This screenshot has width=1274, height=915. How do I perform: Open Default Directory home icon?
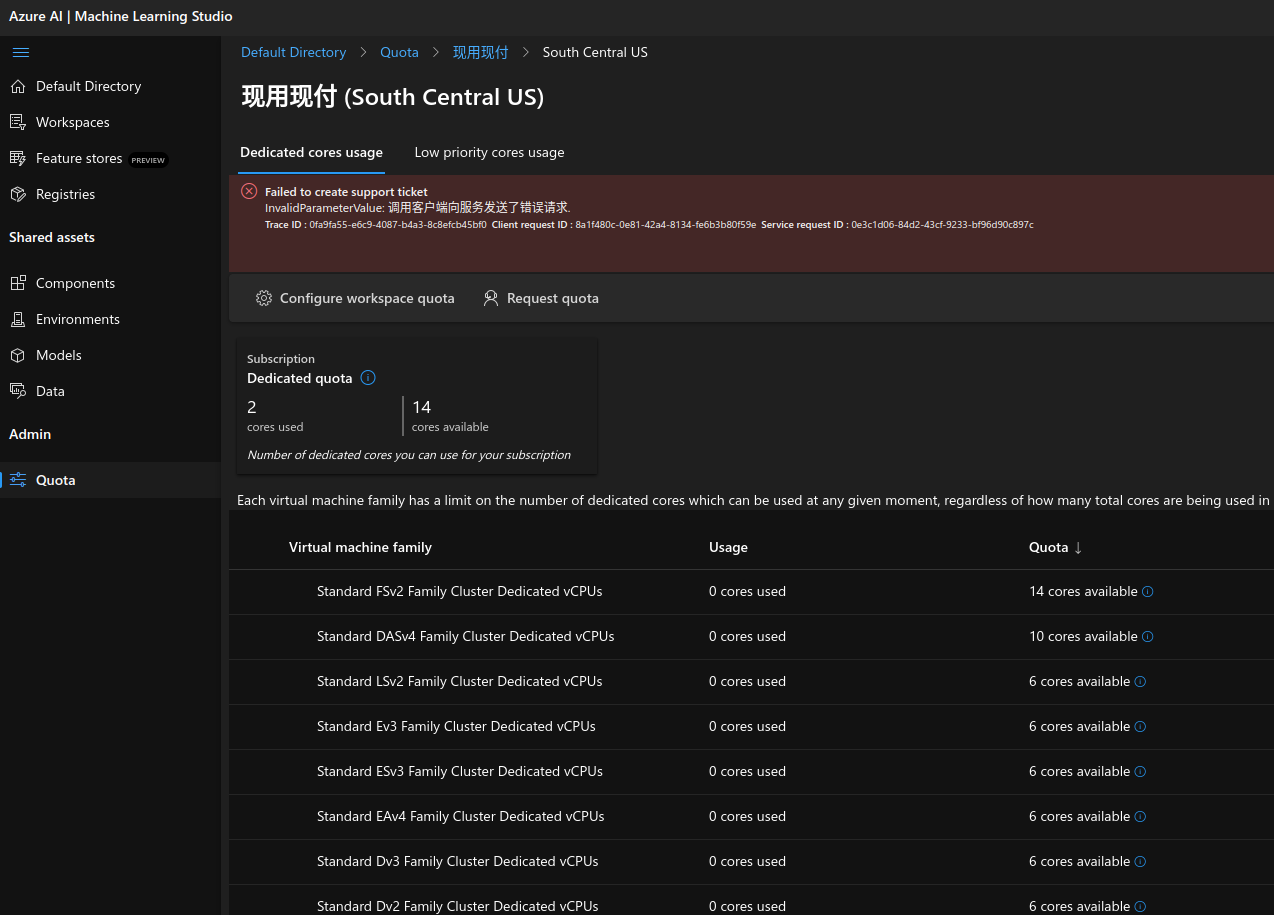tap(18, 86)
